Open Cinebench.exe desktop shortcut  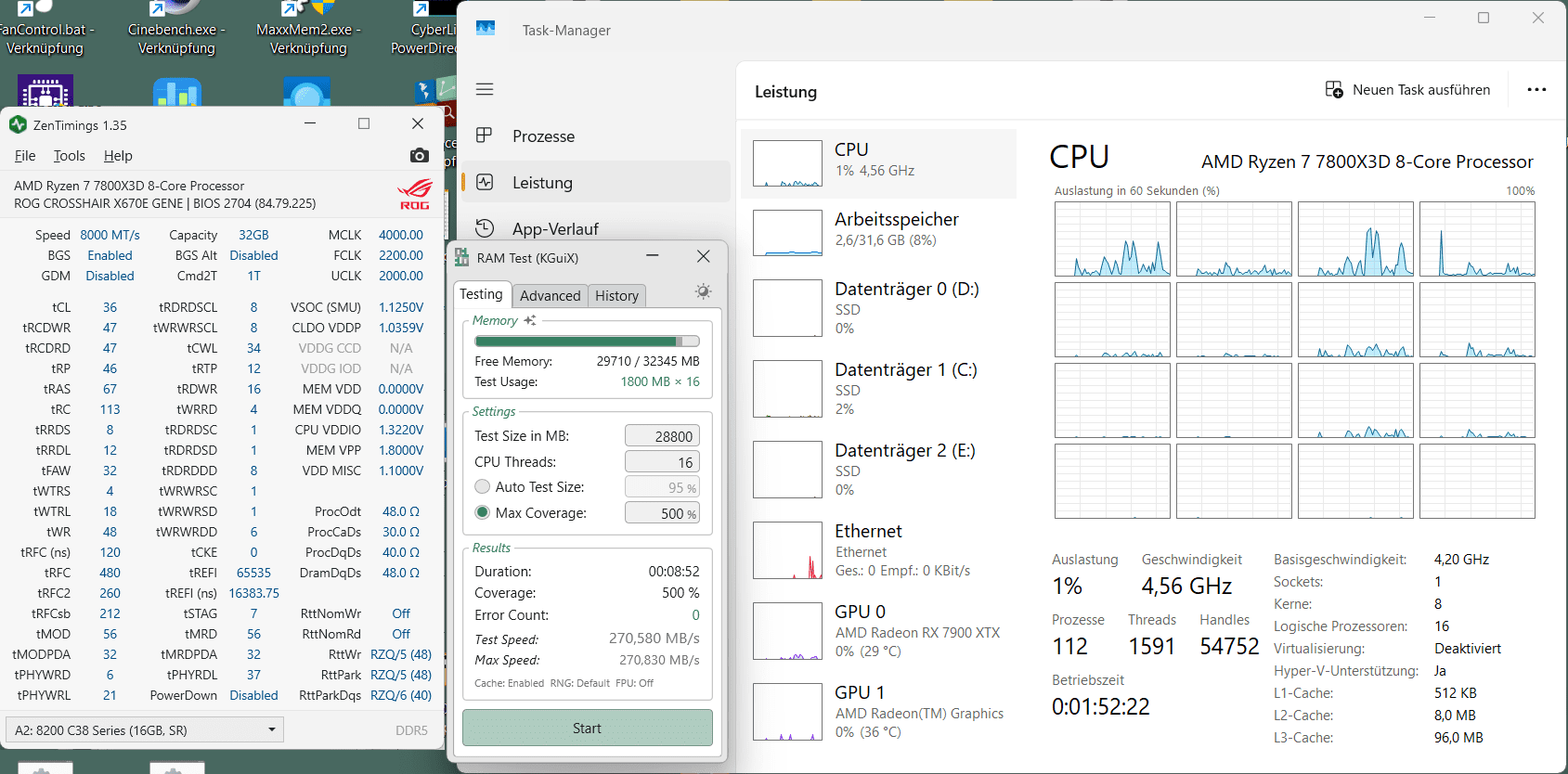(176, 28)
